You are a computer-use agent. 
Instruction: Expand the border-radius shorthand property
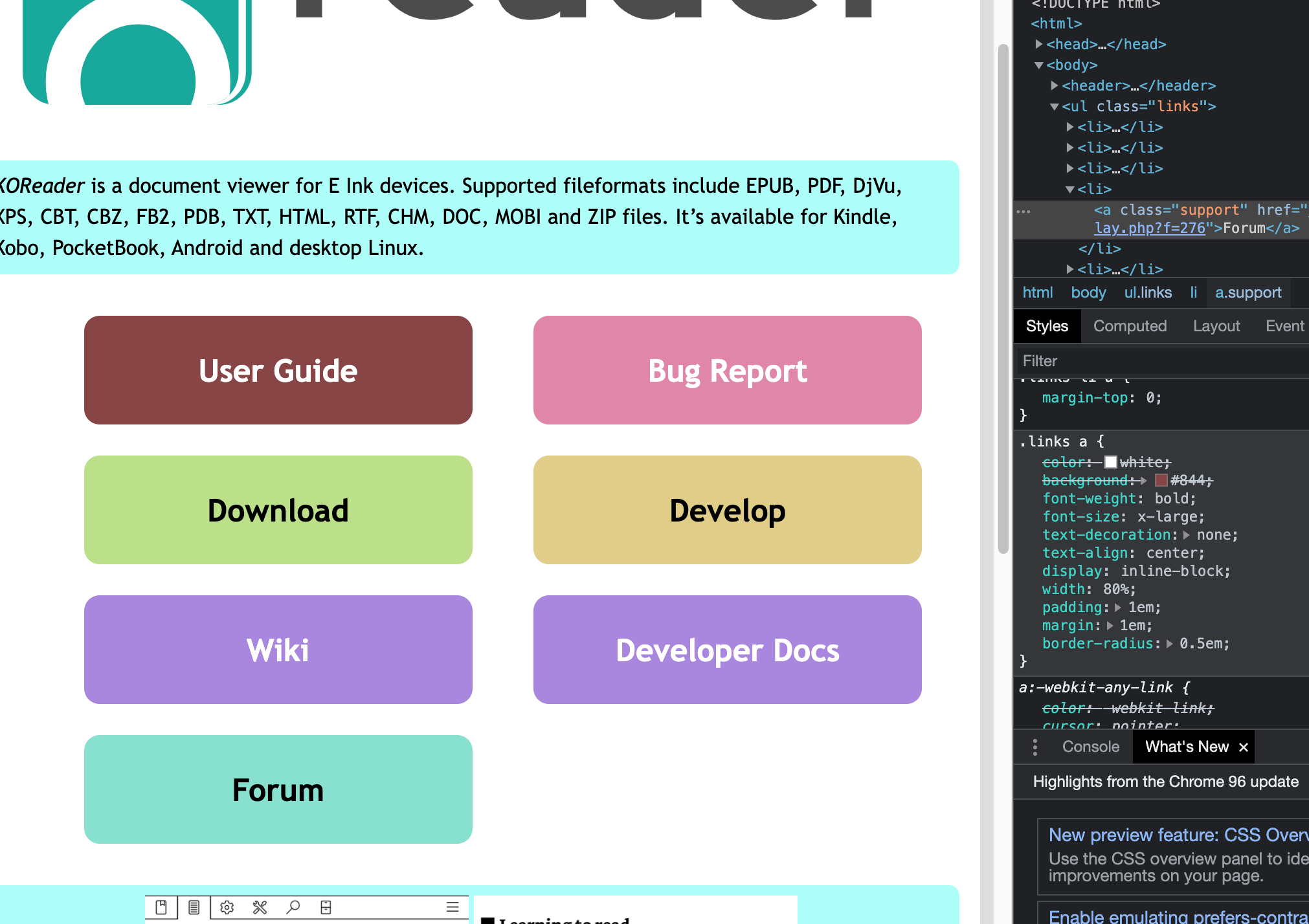(1169, 644)
